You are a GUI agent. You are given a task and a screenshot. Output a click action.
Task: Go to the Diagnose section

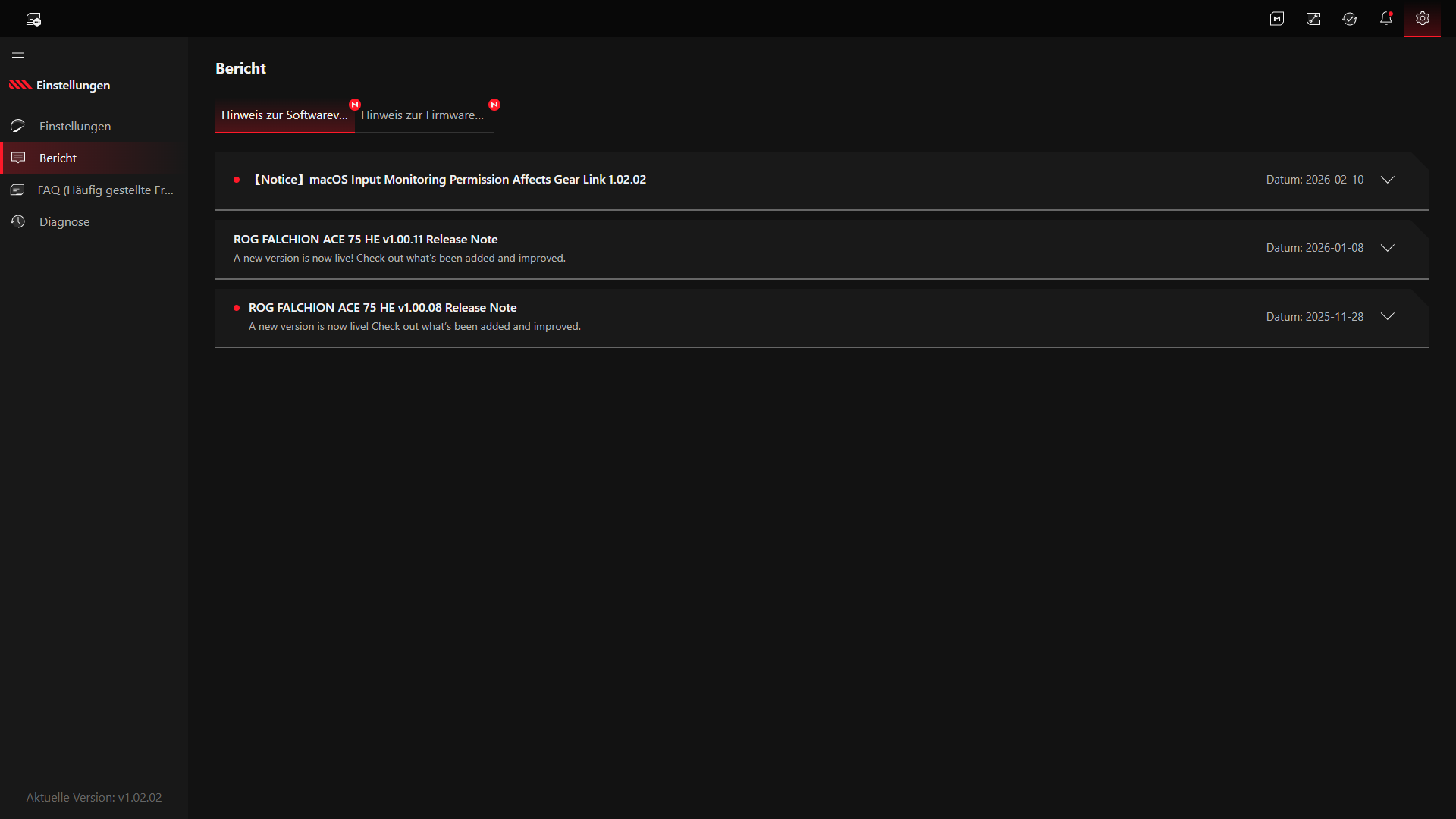tap(64, 221)
